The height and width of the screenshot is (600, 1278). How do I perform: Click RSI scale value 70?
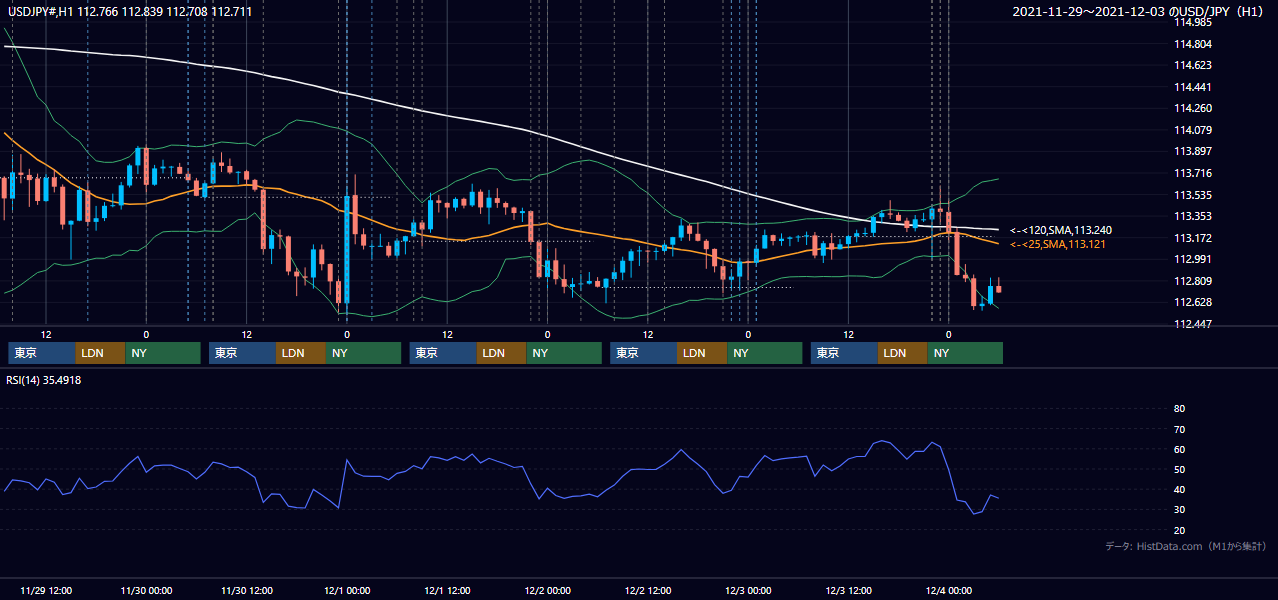(x=1179, y=429)
